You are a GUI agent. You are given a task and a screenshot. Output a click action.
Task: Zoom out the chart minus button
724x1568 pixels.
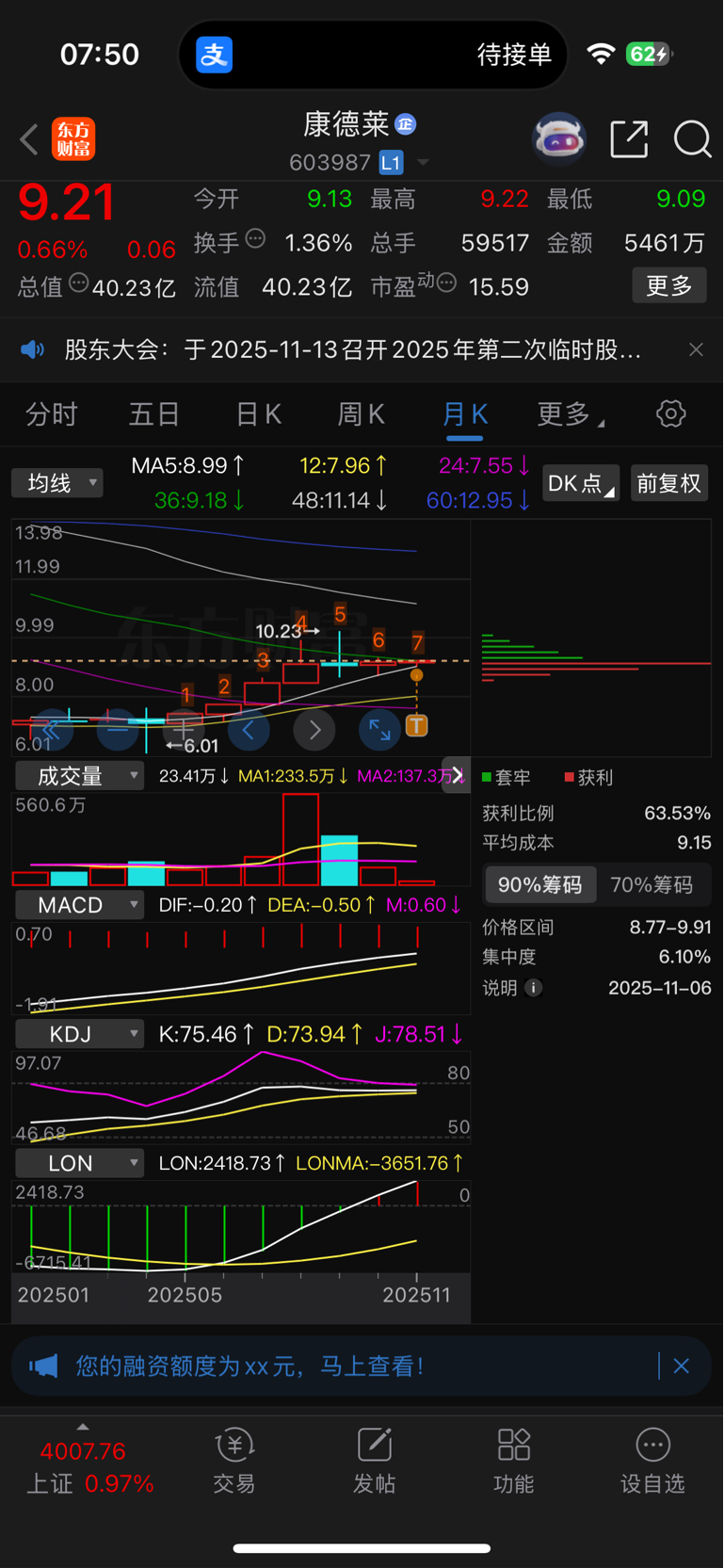(x=117, y=730)
